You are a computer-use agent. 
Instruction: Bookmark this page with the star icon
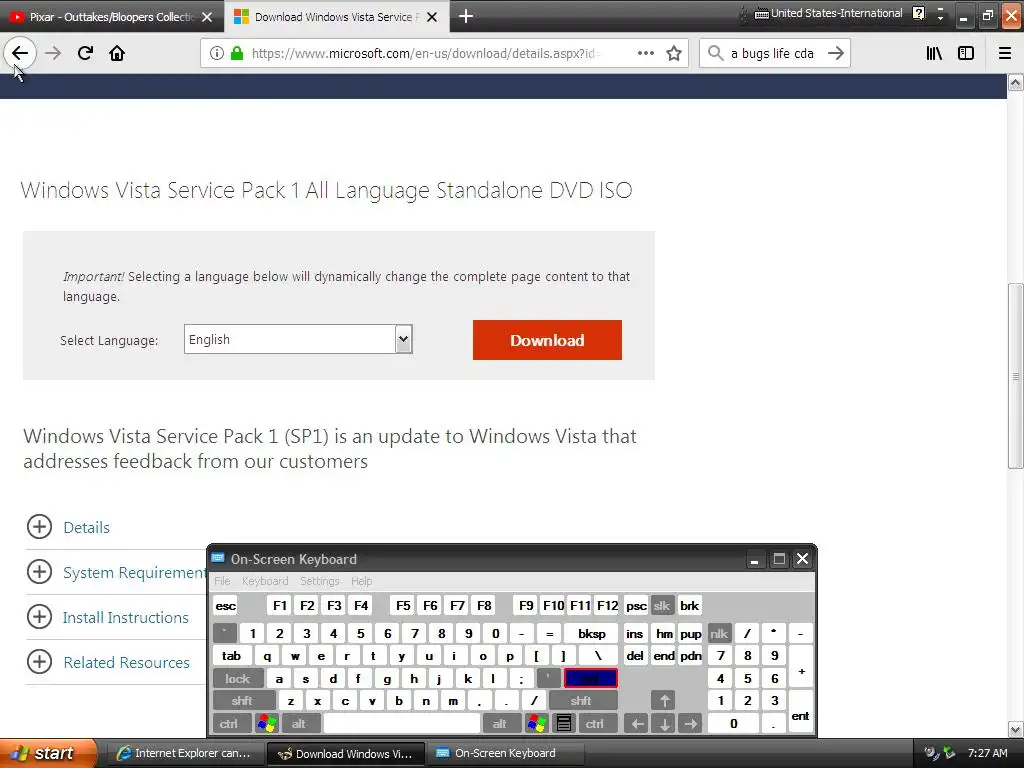pos(674,53)
